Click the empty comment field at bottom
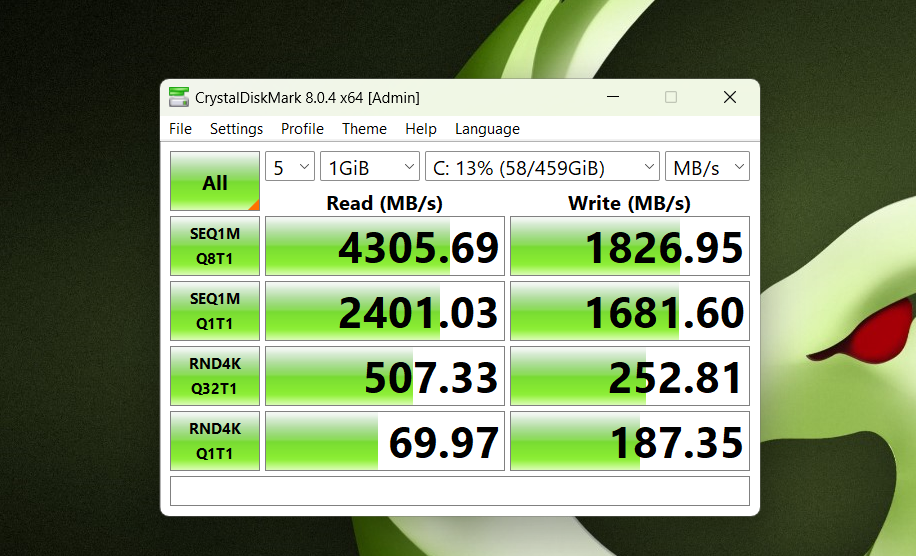This screenshot has height=556, width=916. coord(460,491)
